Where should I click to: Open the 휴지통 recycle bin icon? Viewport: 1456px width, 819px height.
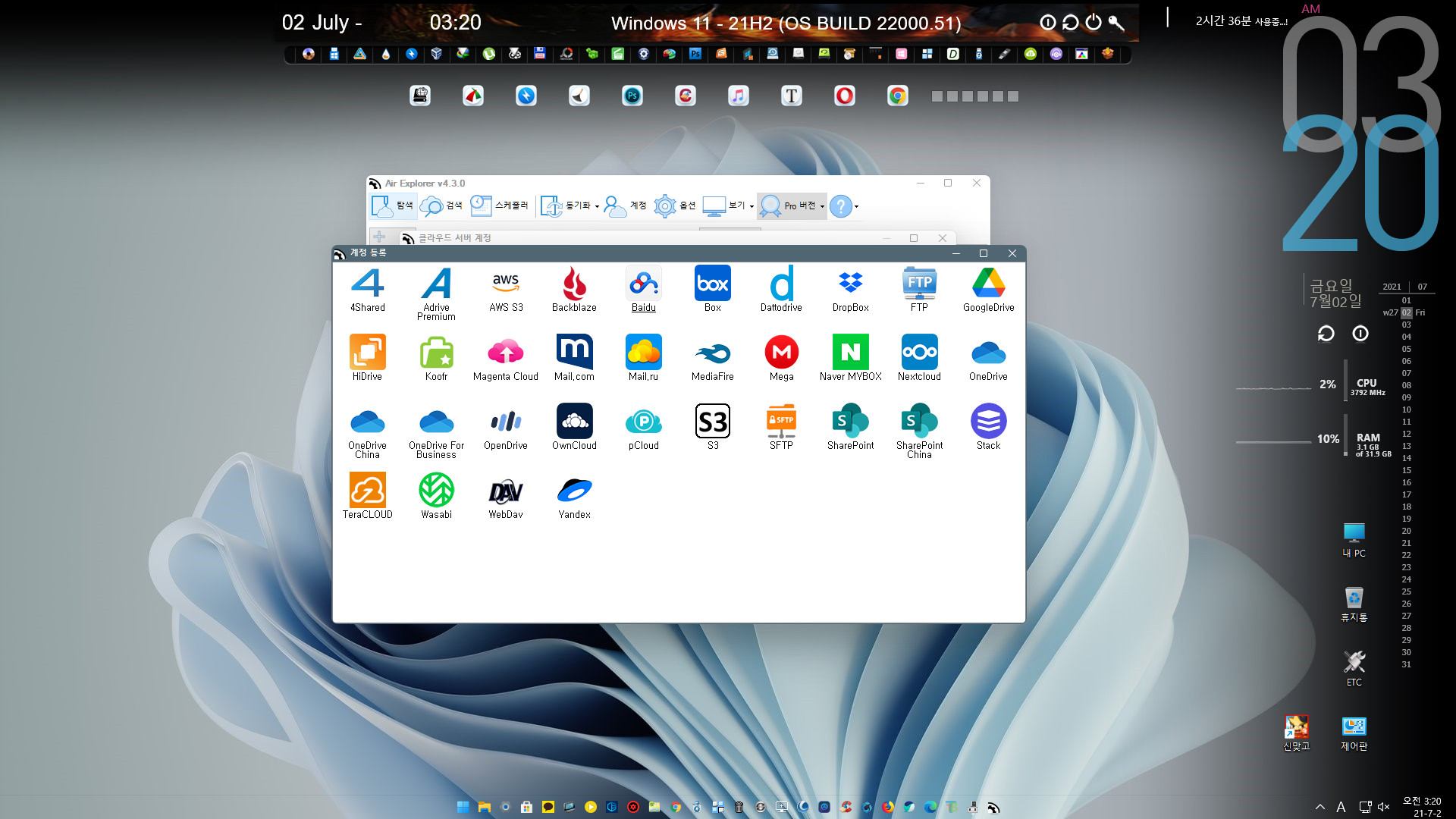pos(1354,604)
